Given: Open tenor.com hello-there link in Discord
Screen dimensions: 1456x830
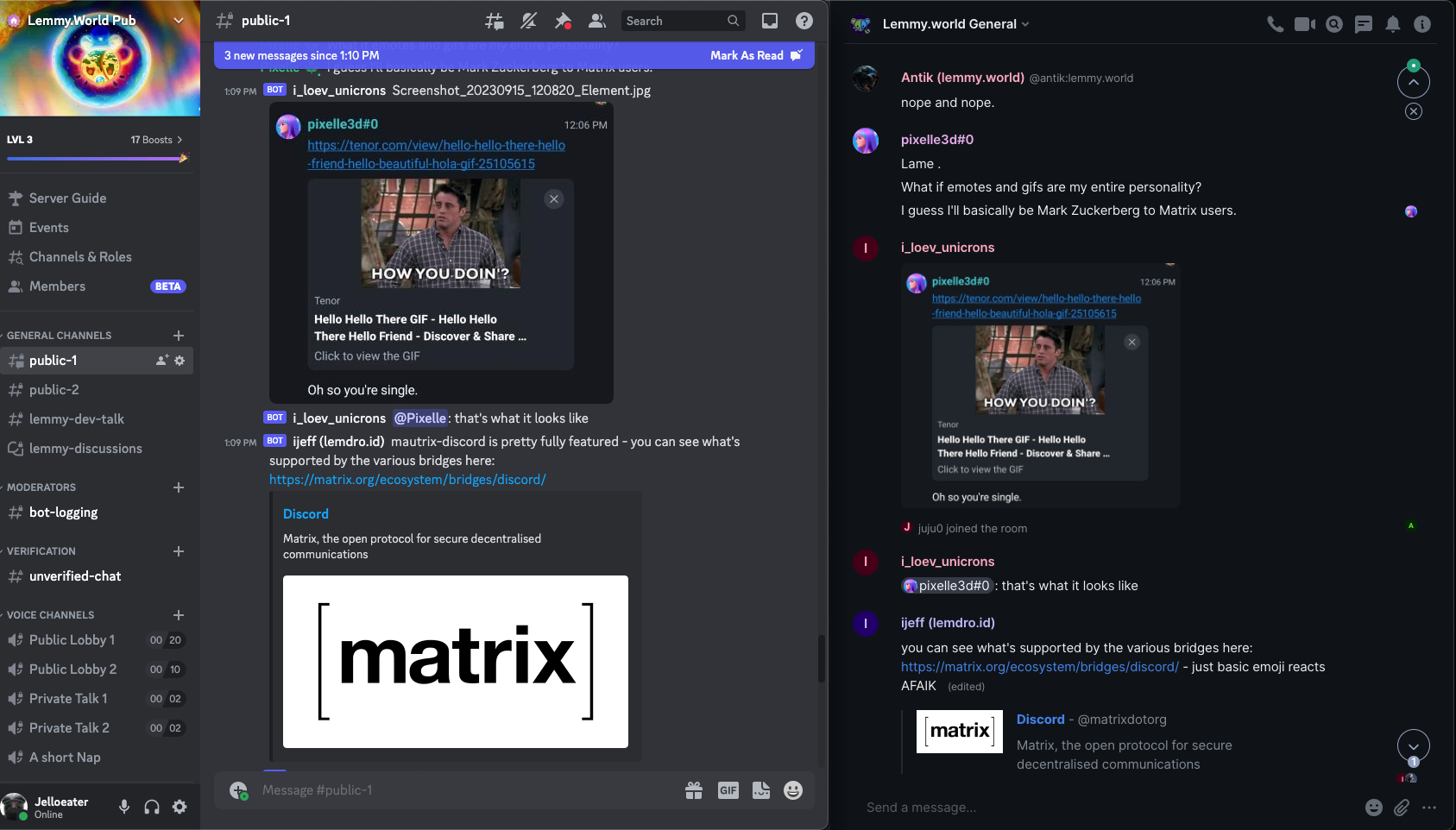Looking at the screenshot, I should [436, 154].
